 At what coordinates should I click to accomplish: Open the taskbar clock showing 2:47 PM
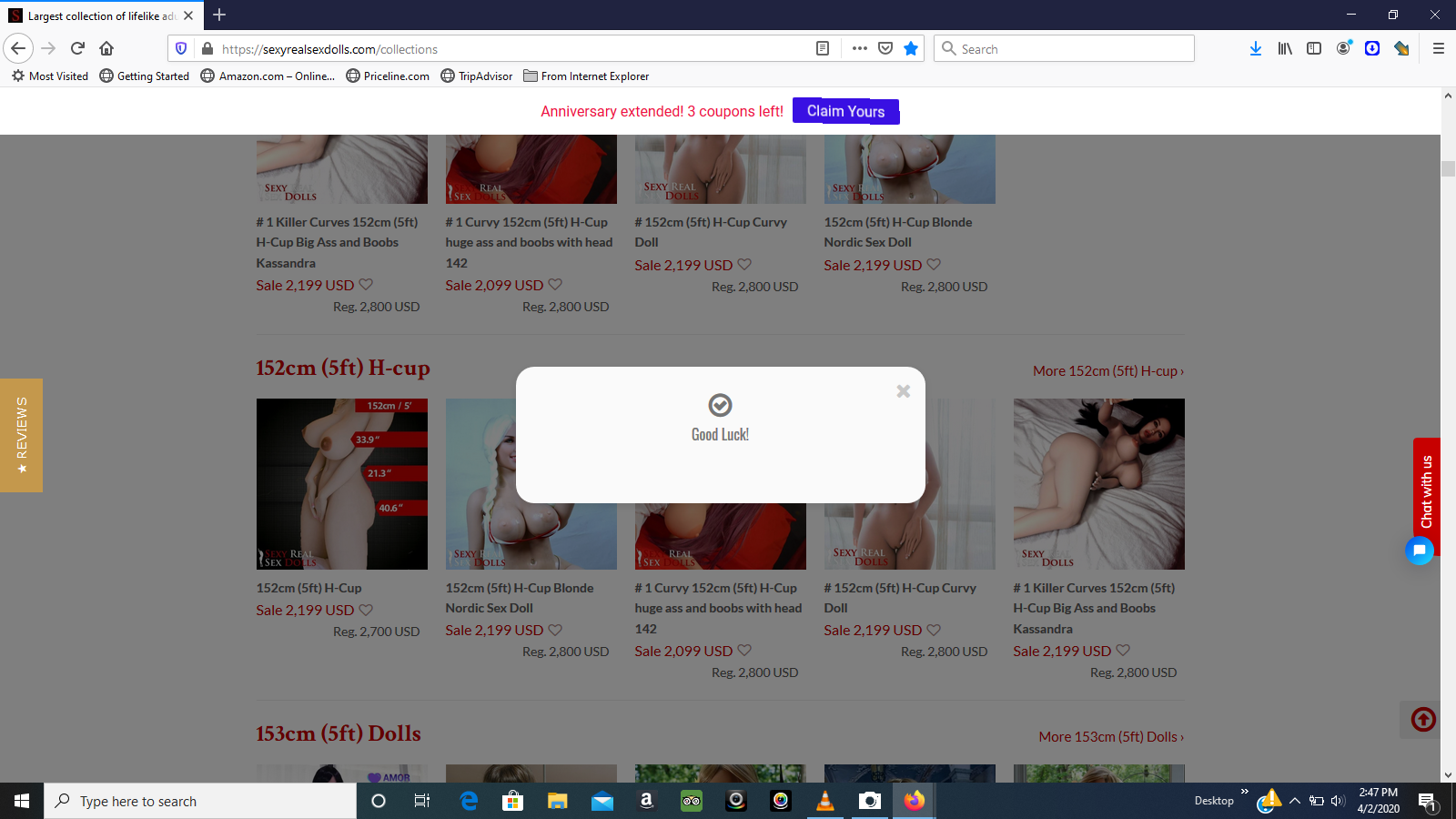1378,801
